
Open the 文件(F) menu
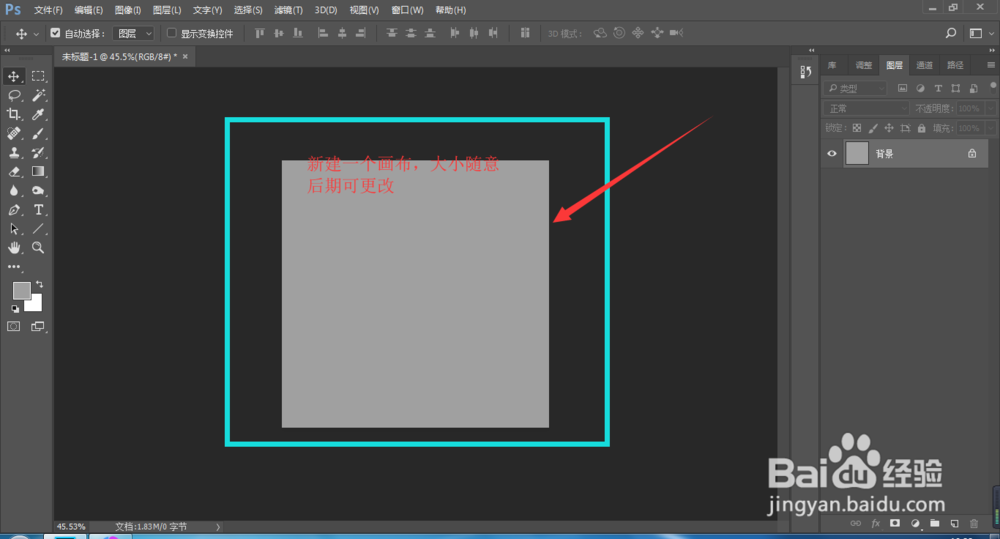coord(48,10)
